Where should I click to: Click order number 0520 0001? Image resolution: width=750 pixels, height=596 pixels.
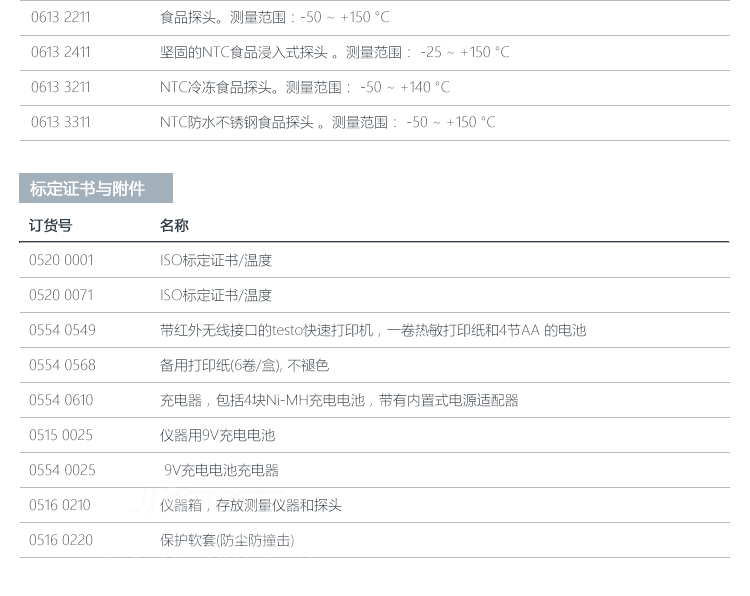click(61, 260)
